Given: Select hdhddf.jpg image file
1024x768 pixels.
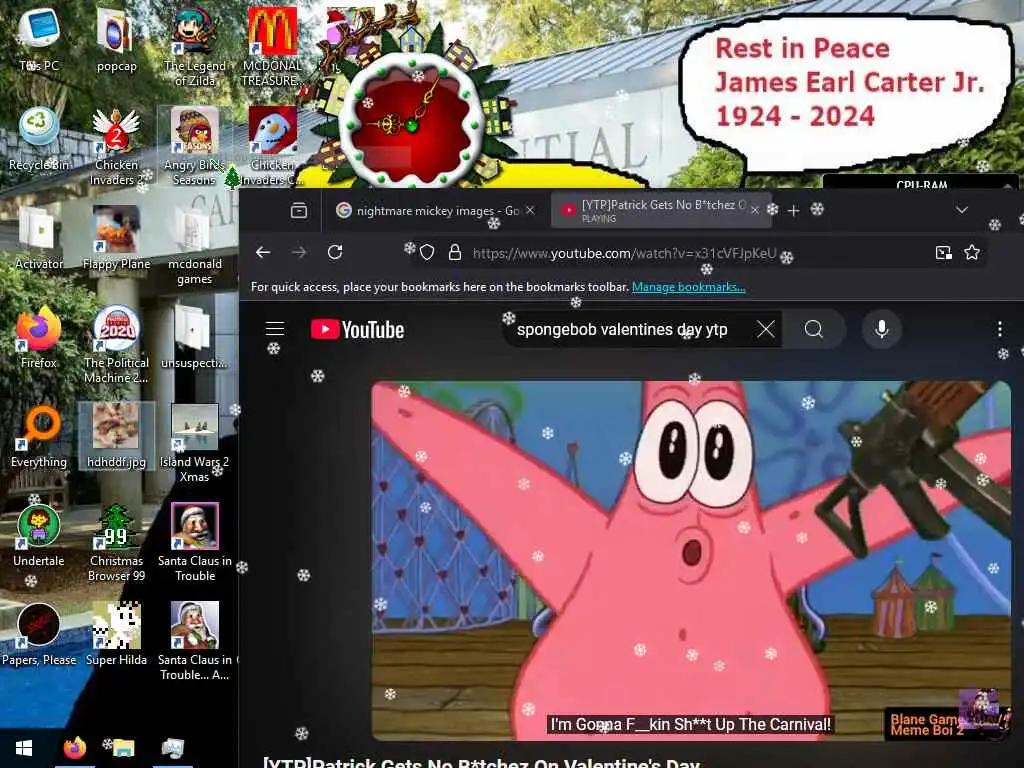Looking at the screenshot, I should (116, 436).
